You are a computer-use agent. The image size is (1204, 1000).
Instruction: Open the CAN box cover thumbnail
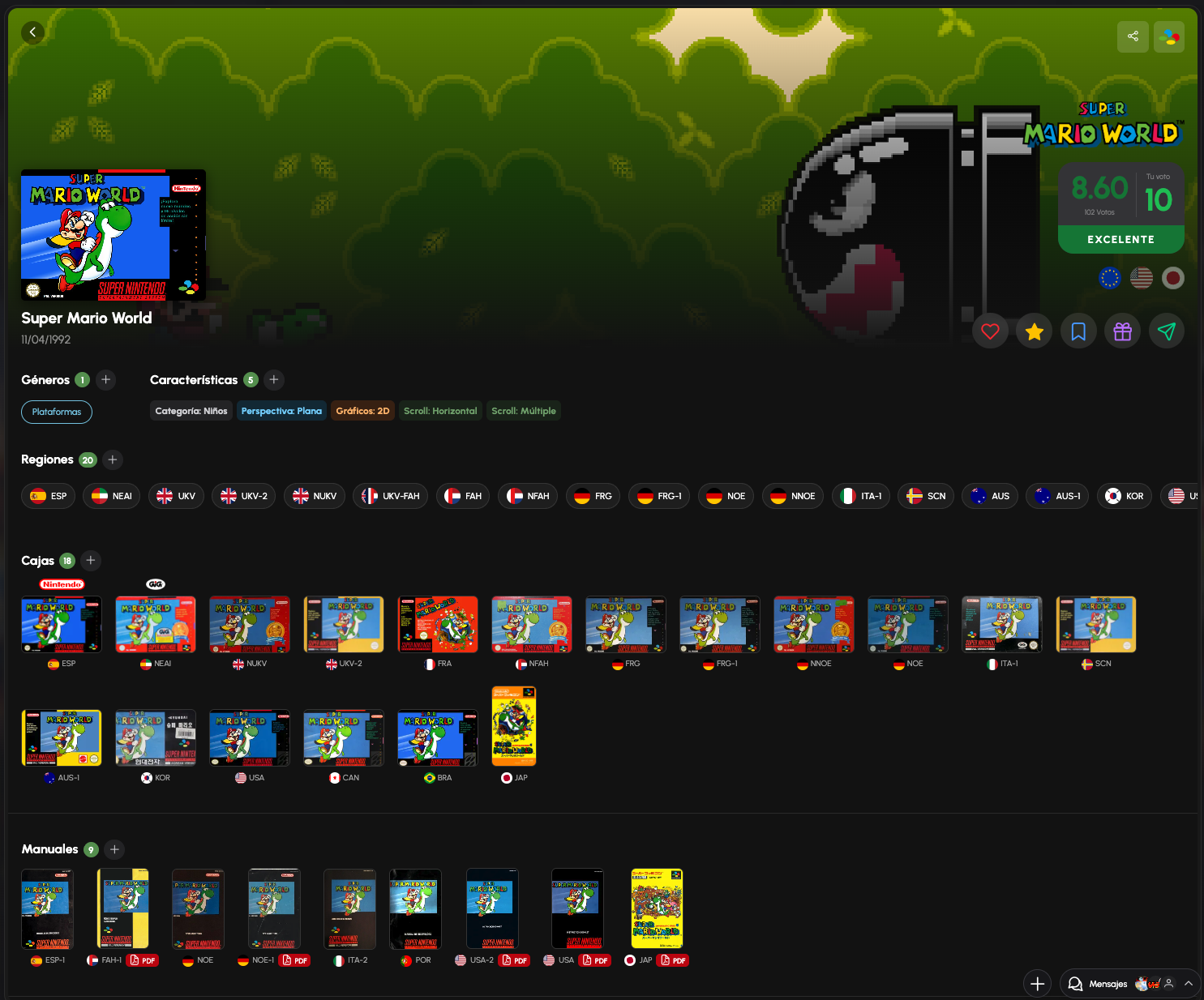[344, 738]
